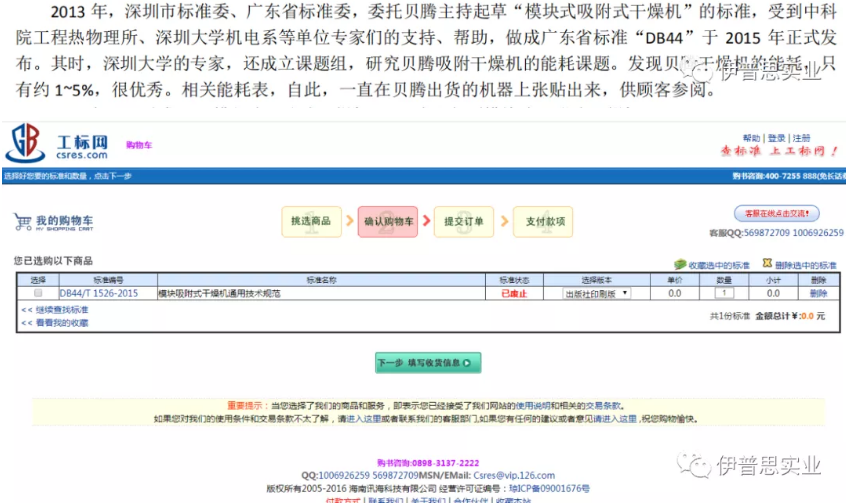Open the 帮助 link
The width and height of the screenshot is (846, 504).
(x=751, y=138)
